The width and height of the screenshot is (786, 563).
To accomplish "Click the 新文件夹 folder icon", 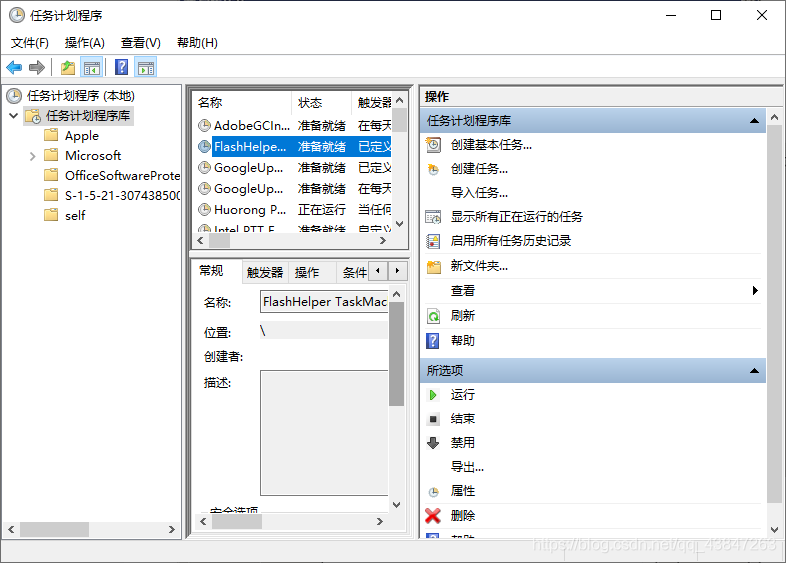I will [x=433, y=266].
